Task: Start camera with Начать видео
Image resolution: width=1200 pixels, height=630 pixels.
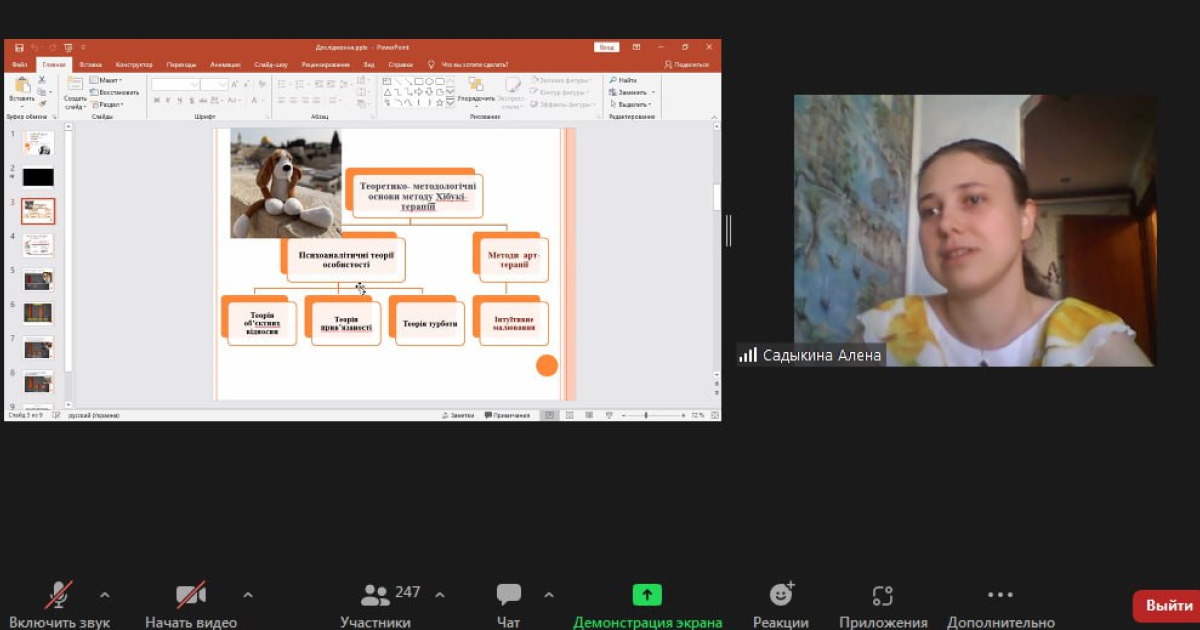Action: [x=191, y=595]
